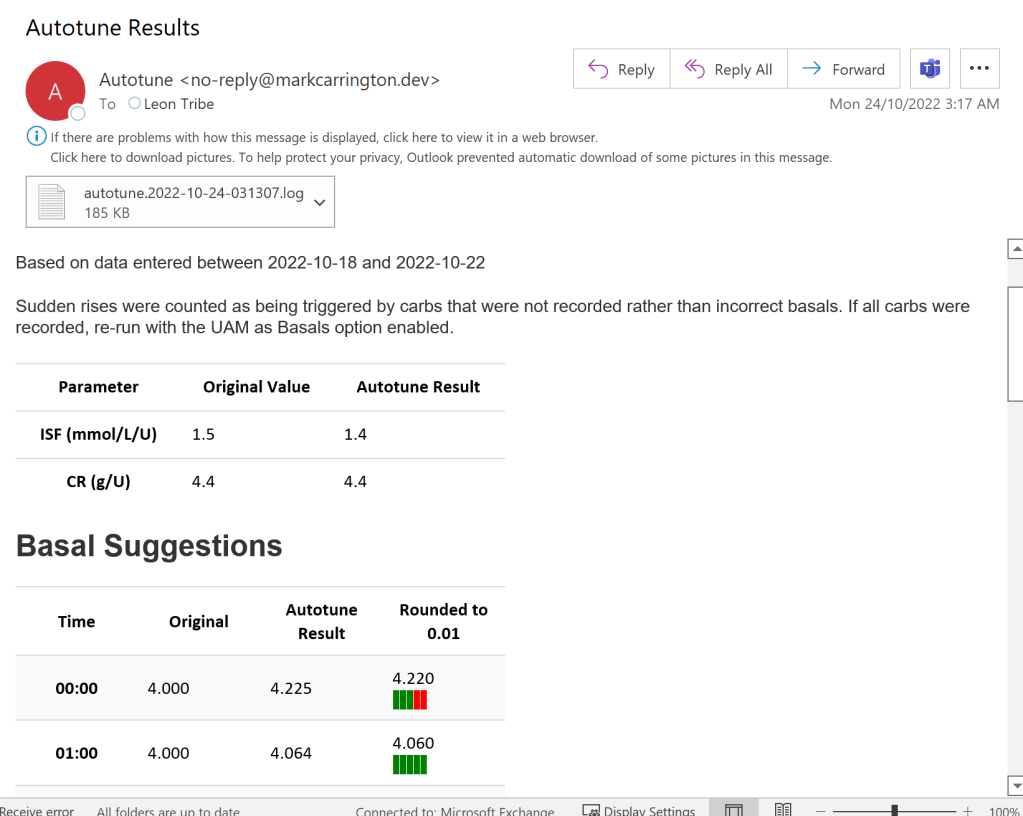
Task: Click the Reply button
Action: pos(621,69)
